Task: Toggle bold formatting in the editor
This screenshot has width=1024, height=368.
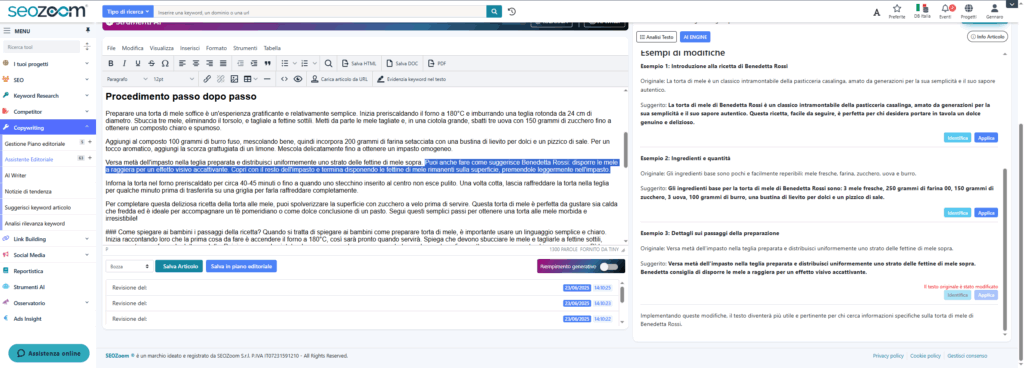Action: tap(111, 63)
